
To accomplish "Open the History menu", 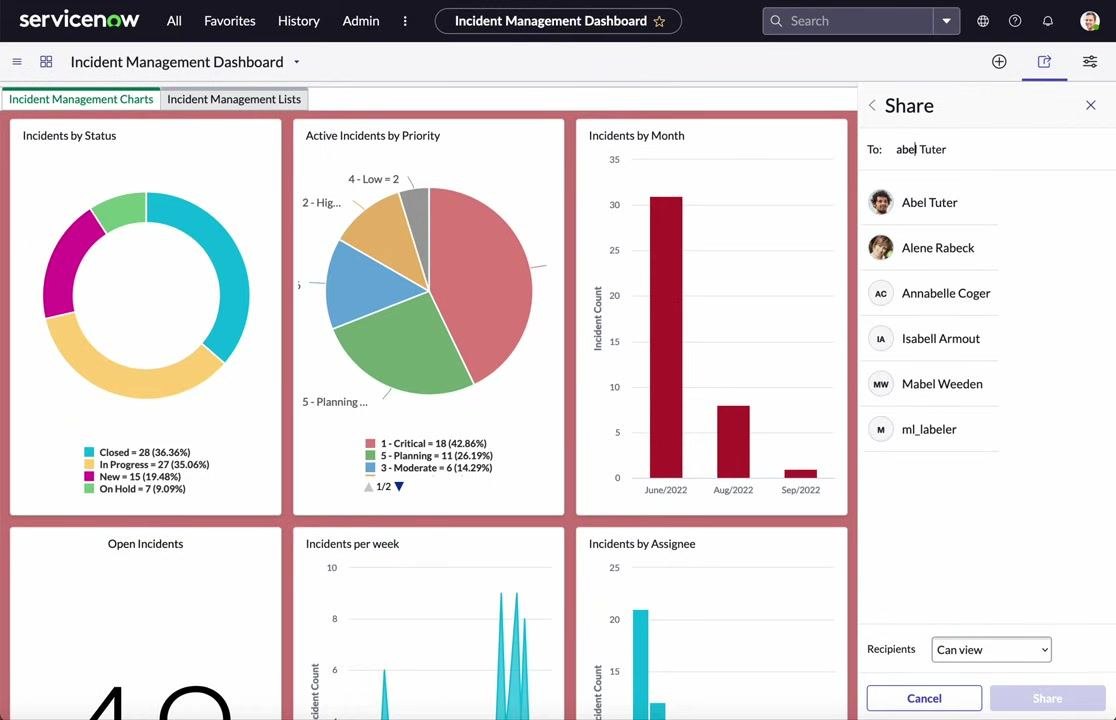I will click(298, 21).
